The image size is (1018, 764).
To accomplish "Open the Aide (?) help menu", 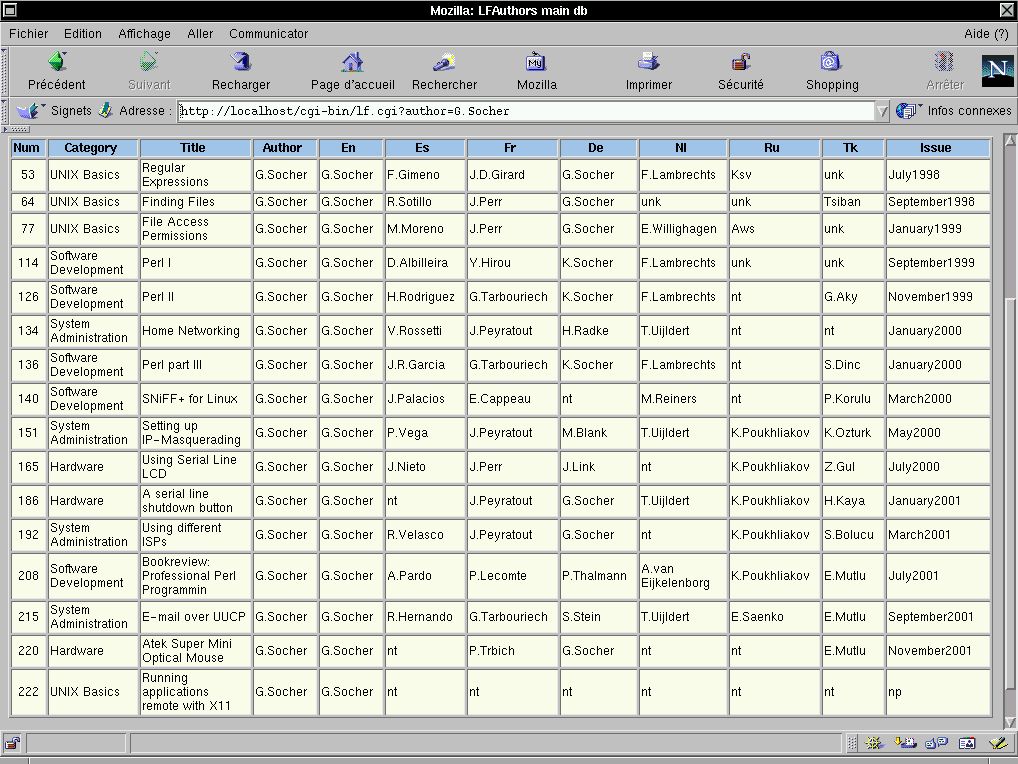I will pos(985,33).
